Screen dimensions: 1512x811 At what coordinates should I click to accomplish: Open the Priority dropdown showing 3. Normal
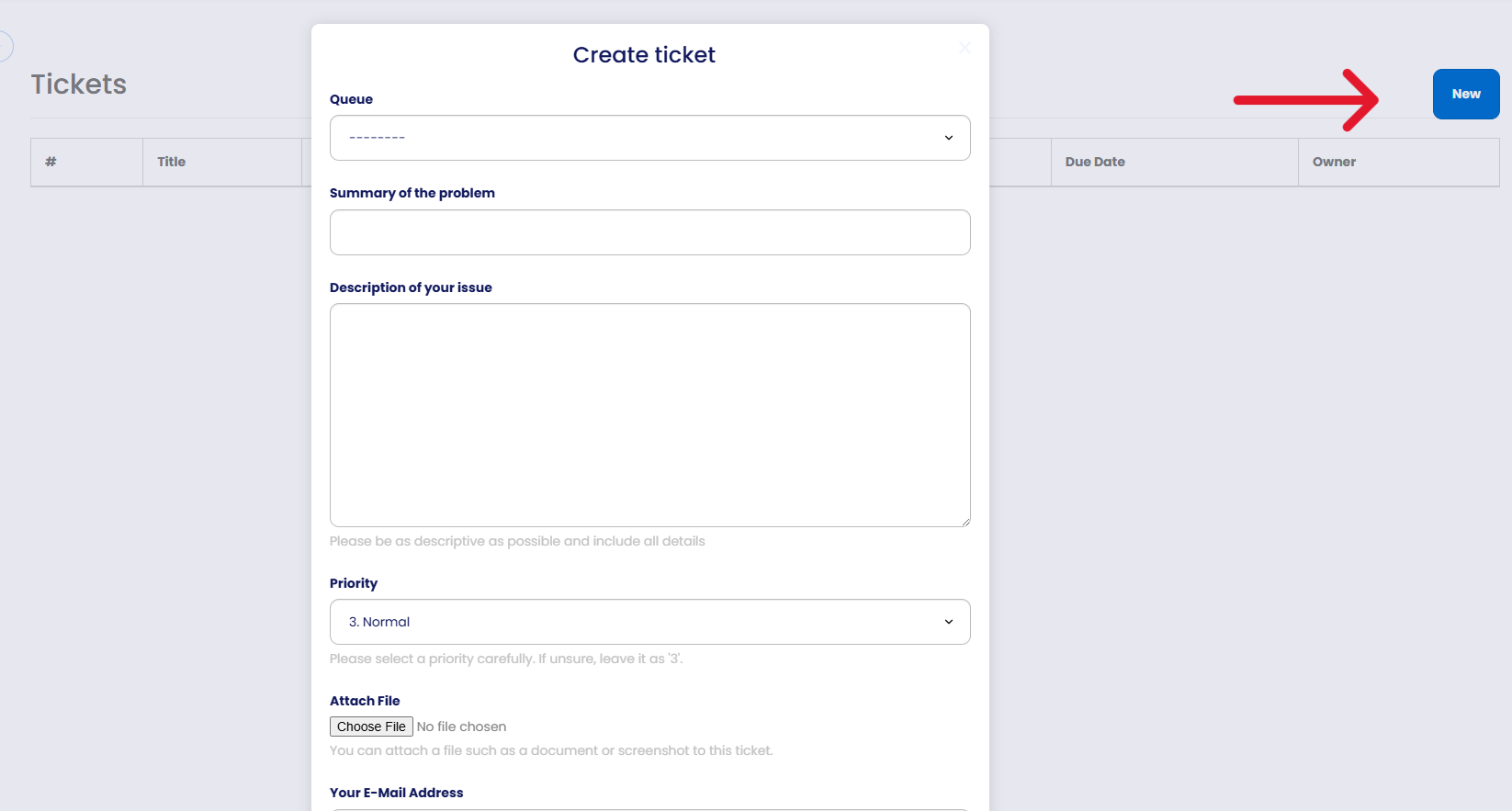tap(649, 622)
